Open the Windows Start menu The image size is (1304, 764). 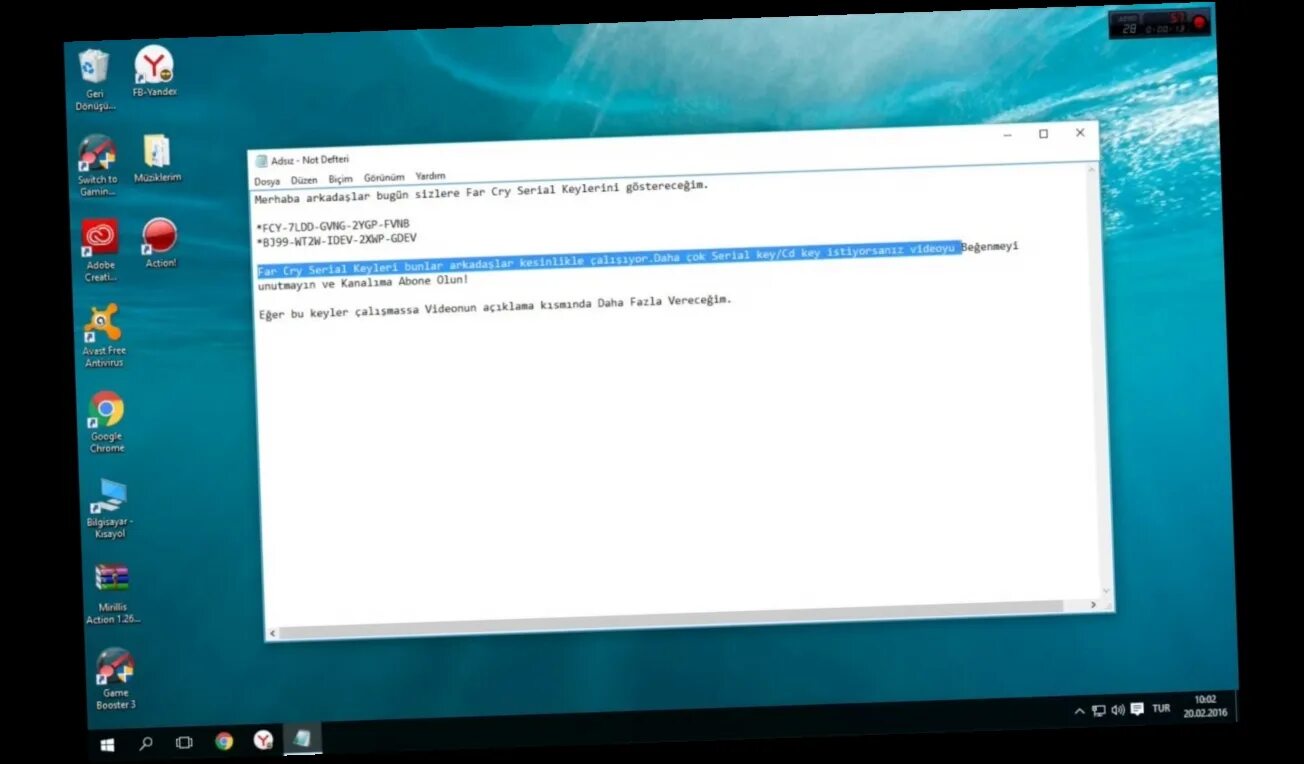point(107,745)
